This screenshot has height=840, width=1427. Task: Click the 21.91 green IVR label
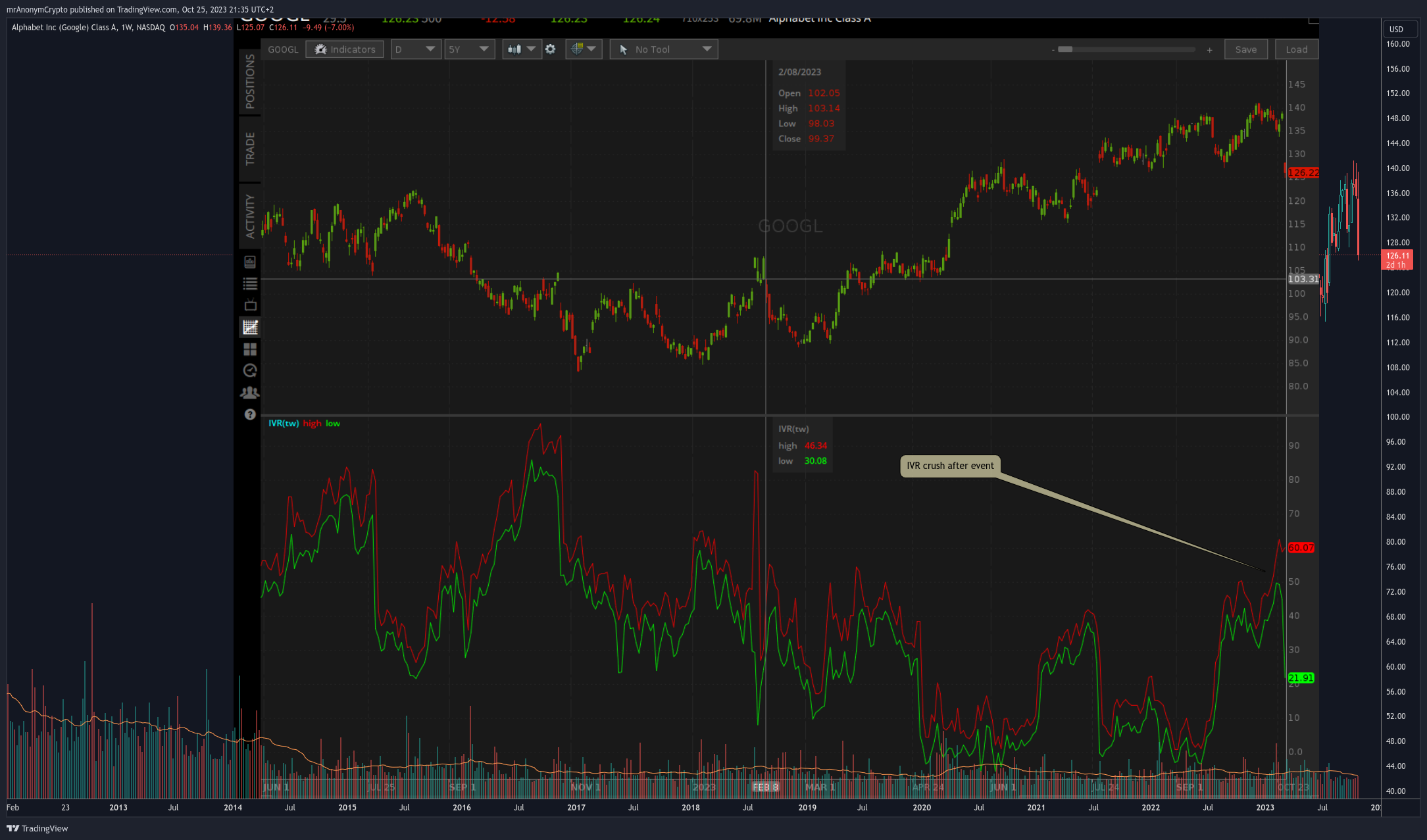coord(1301,678)
